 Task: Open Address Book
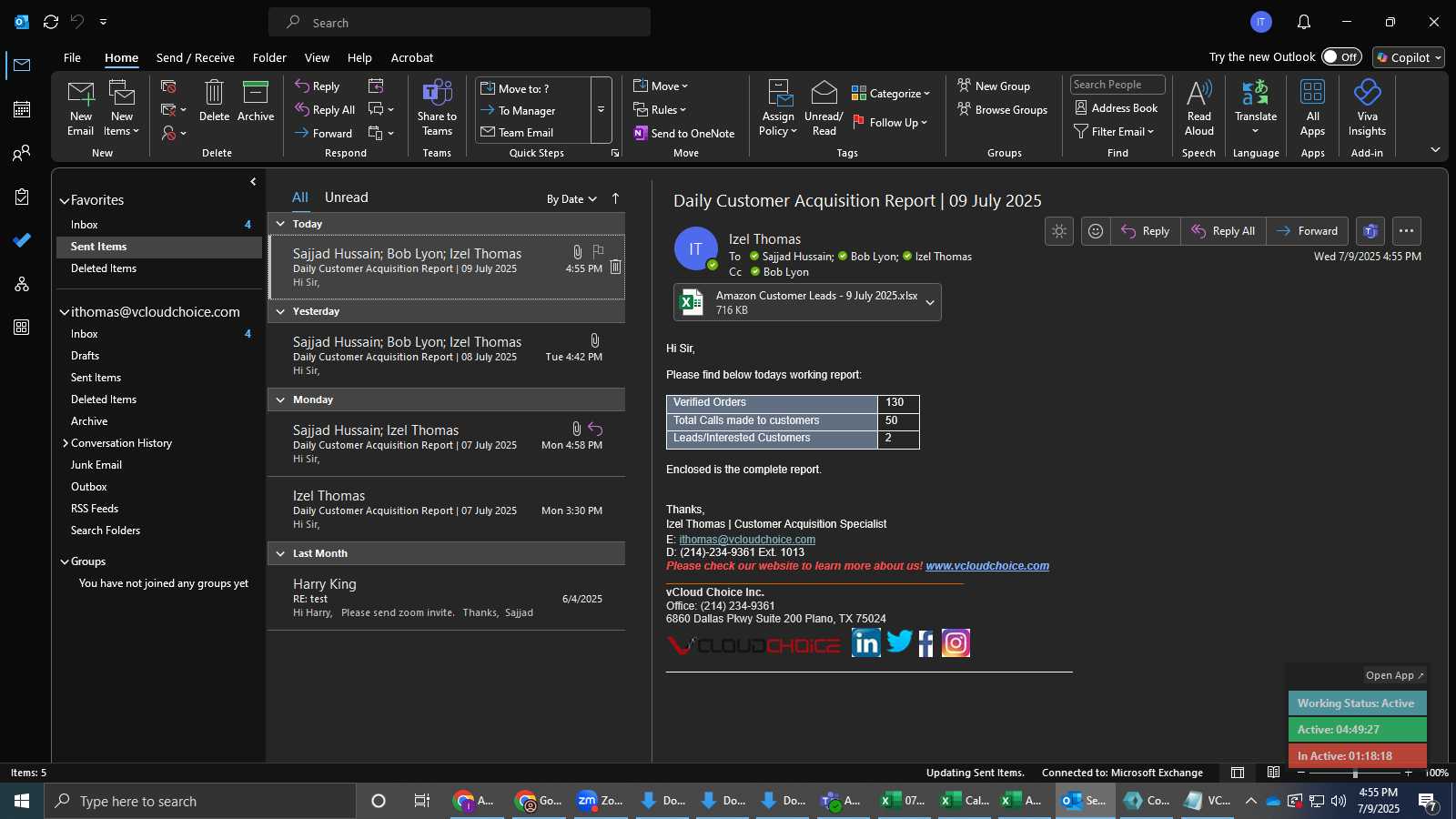1117,107
